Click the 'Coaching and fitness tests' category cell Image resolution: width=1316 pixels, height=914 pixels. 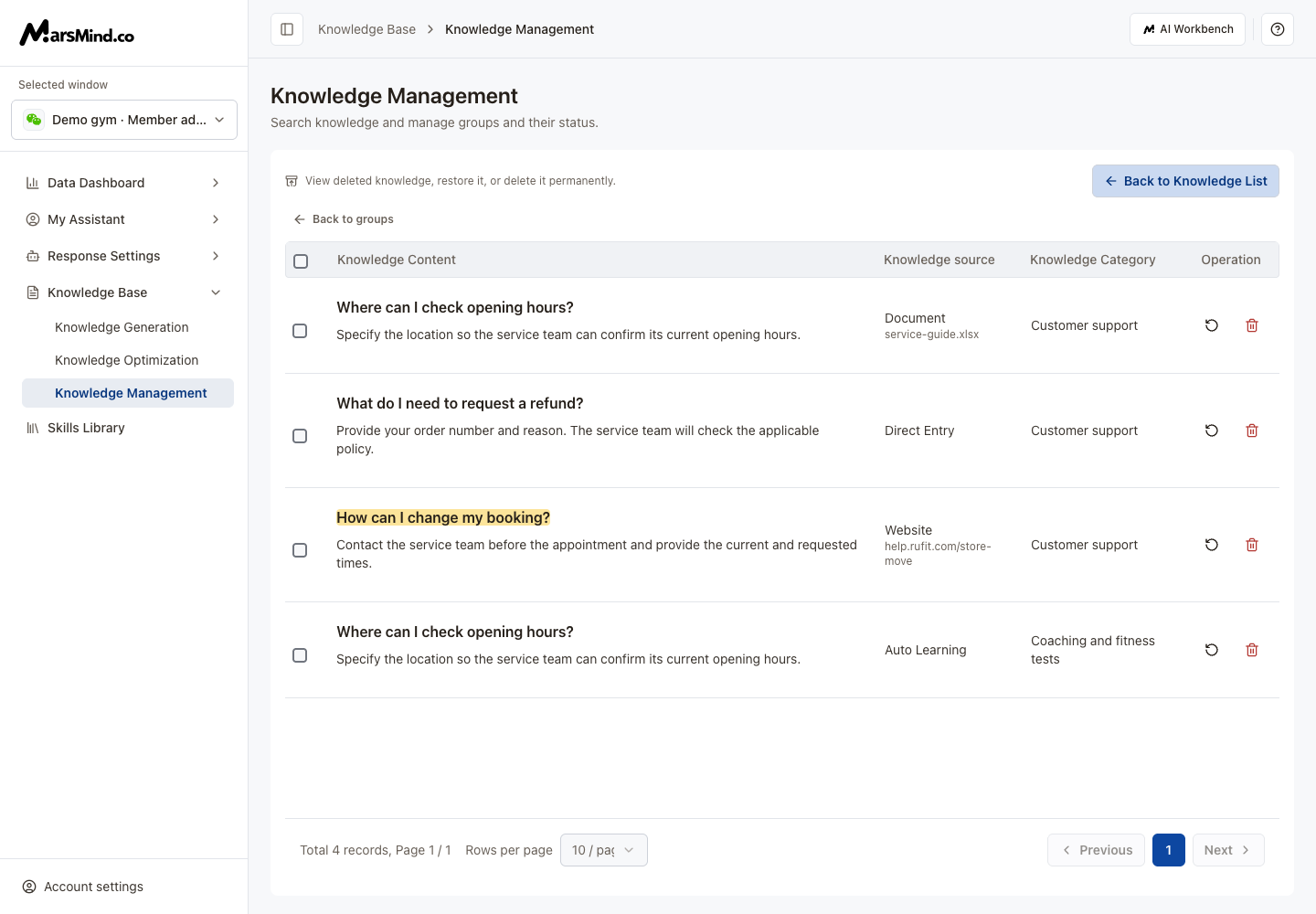(x=1093, y=650)
